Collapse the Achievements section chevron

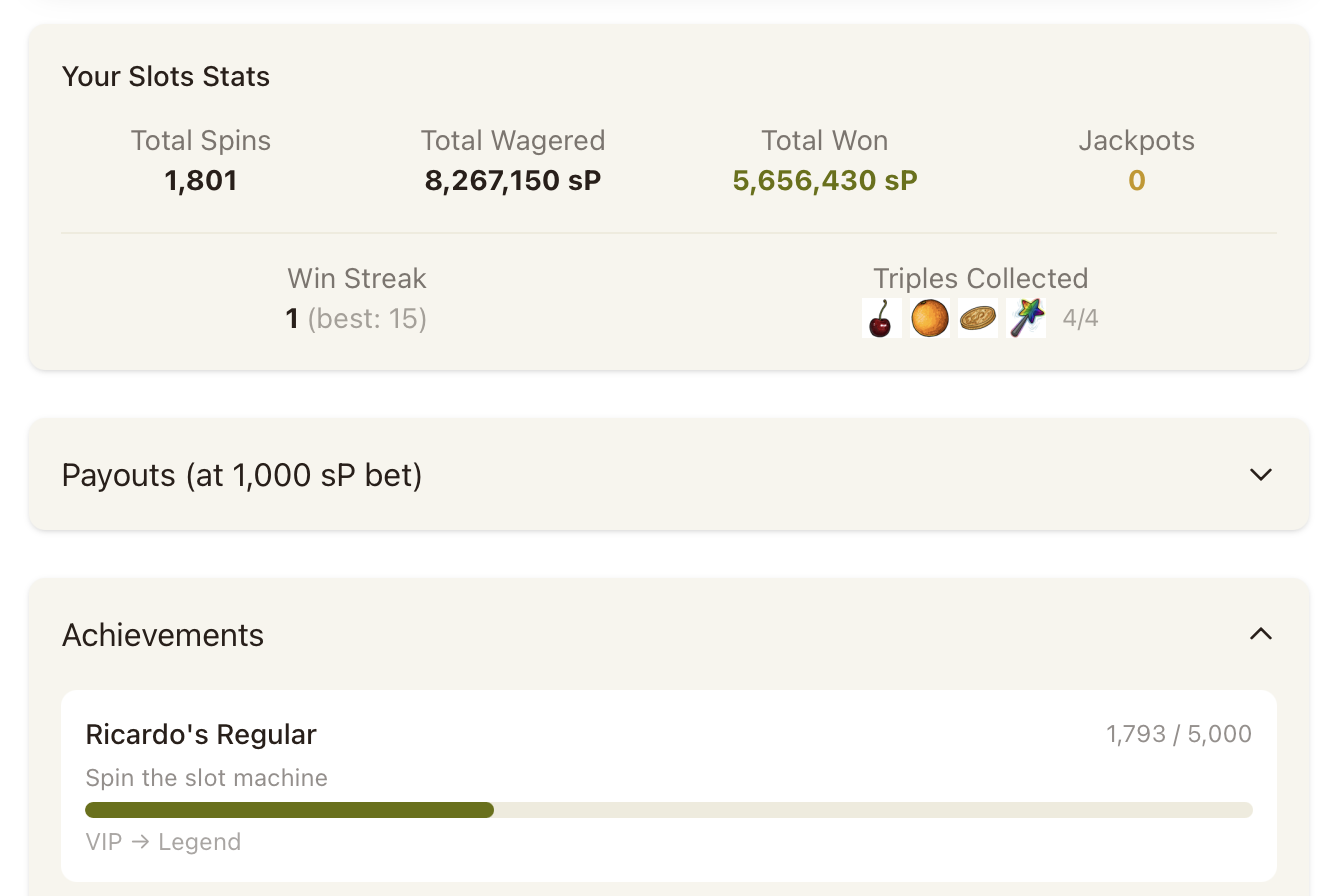1261,634
